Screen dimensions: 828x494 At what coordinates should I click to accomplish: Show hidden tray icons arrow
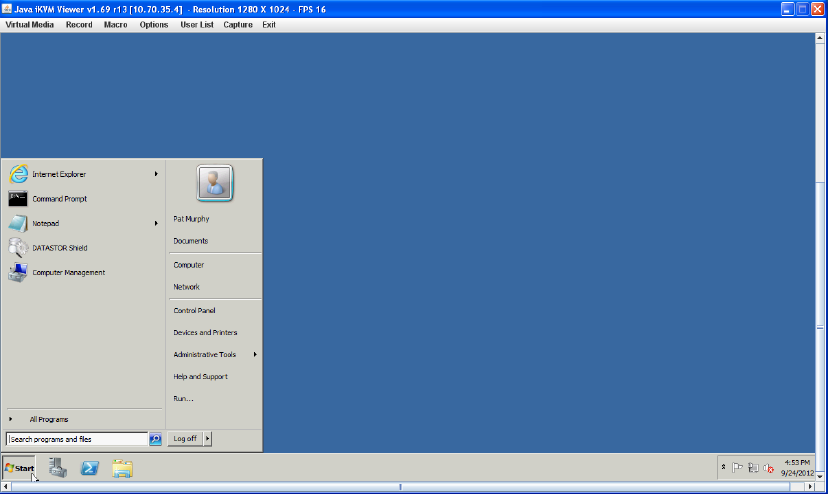point(723,467)
